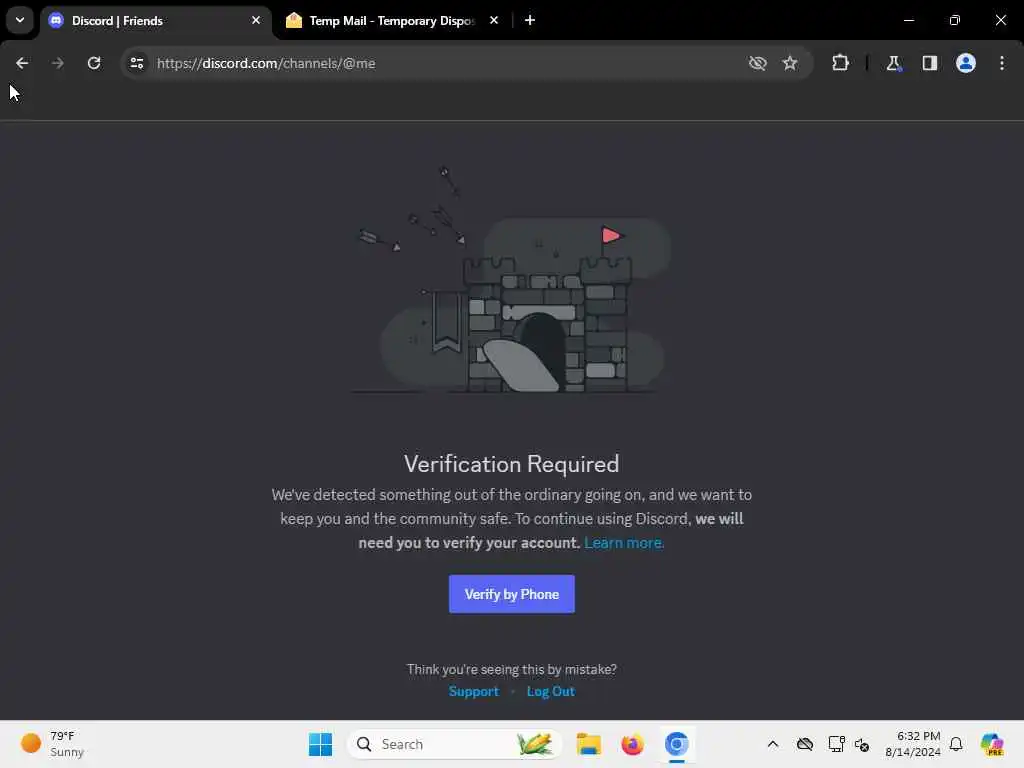1024x768 pixels.
Task: Open the Extensions puzzle icon
Action: tap(840, 63)
